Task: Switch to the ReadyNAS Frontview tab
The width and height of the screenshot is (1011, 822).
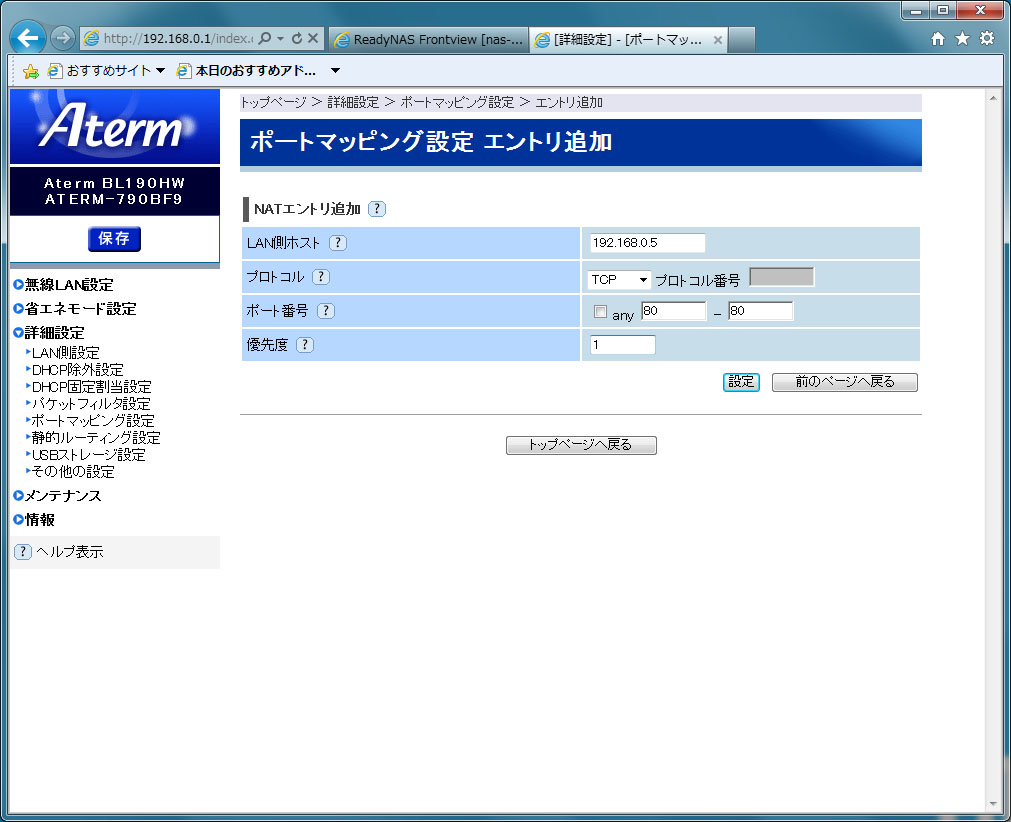Action: [427, 40]
